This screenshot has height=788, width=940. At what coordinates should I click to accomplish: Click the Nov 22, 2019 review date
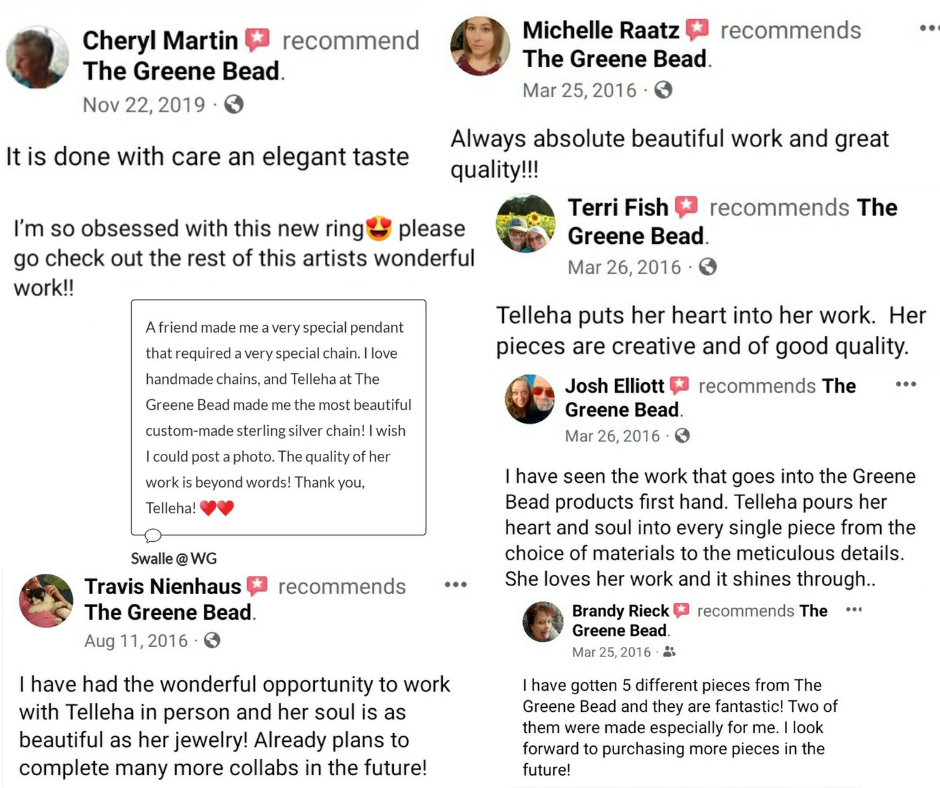144,105
